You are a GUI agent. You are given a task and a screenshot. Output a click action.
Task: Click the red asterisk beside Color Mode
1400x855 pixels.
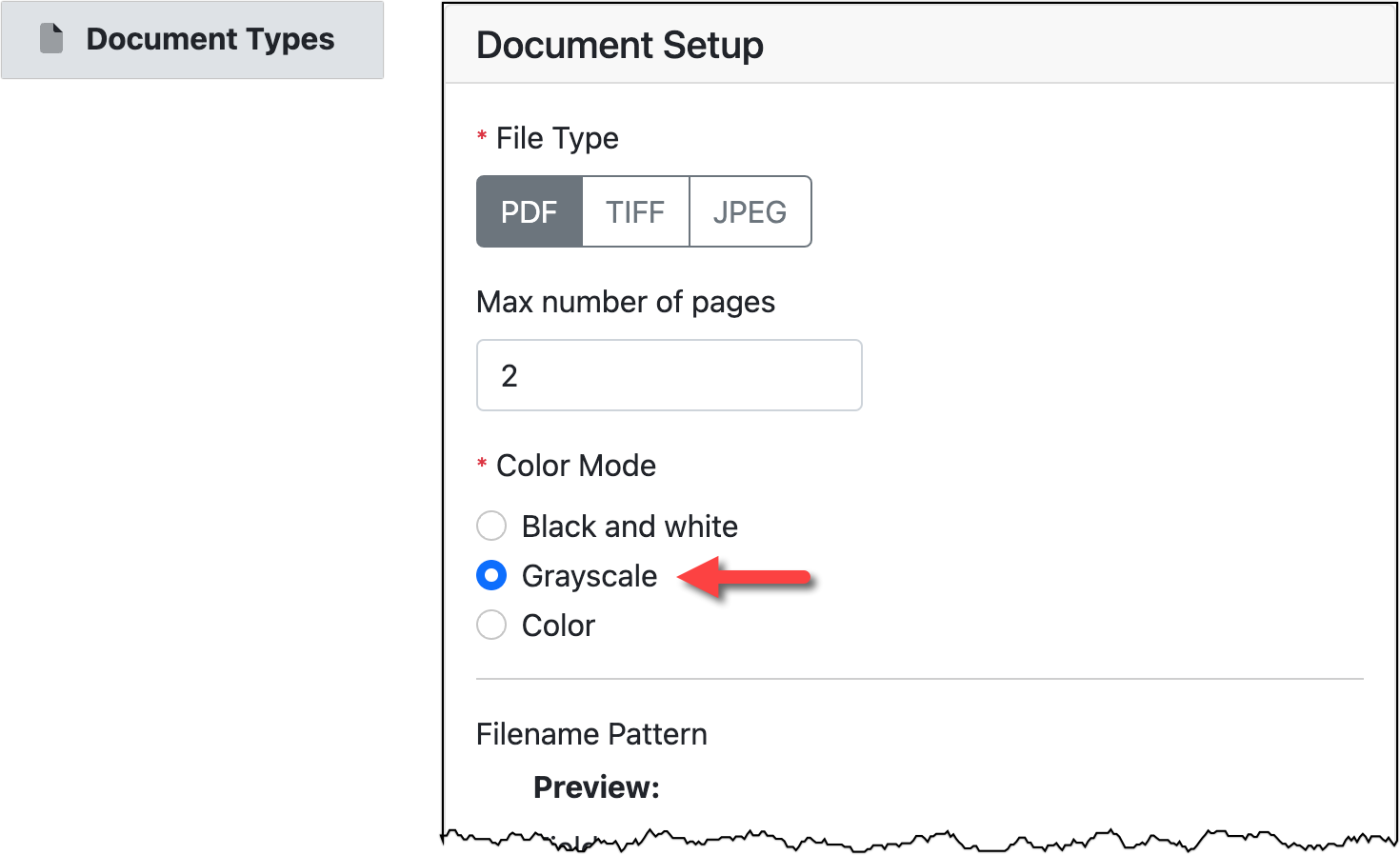482,464
